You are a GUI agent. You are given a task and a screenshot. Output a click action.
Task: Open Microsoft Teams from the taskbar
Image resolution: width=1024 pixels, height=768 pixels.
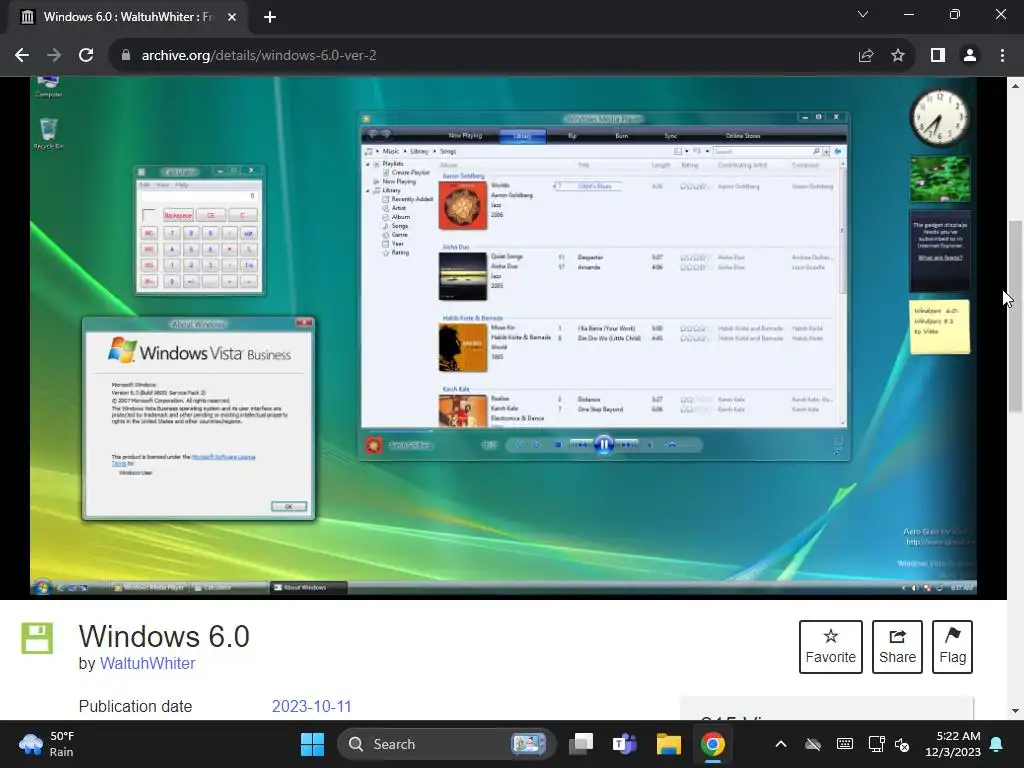point(624,744)
